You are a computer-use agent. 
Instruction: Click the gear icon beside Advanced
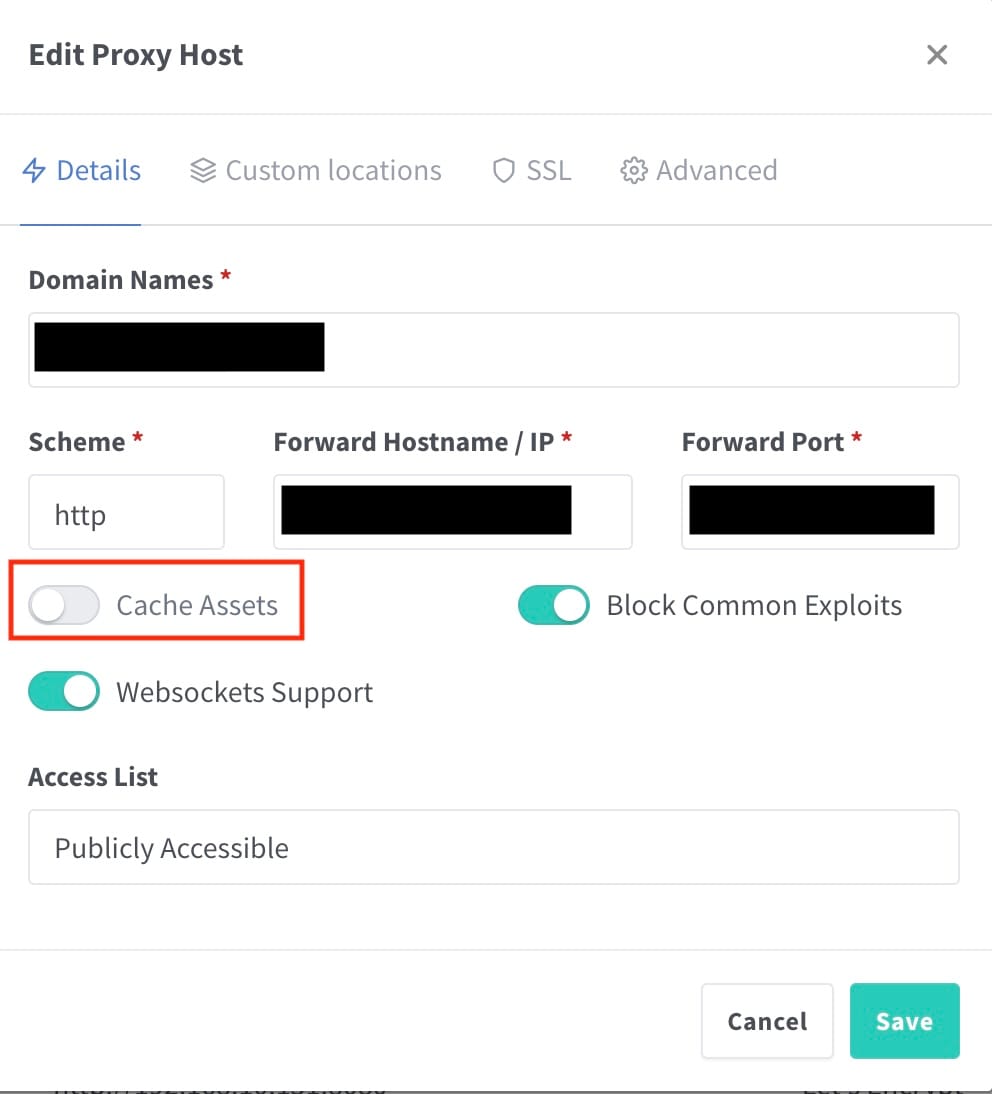[633, 171]
